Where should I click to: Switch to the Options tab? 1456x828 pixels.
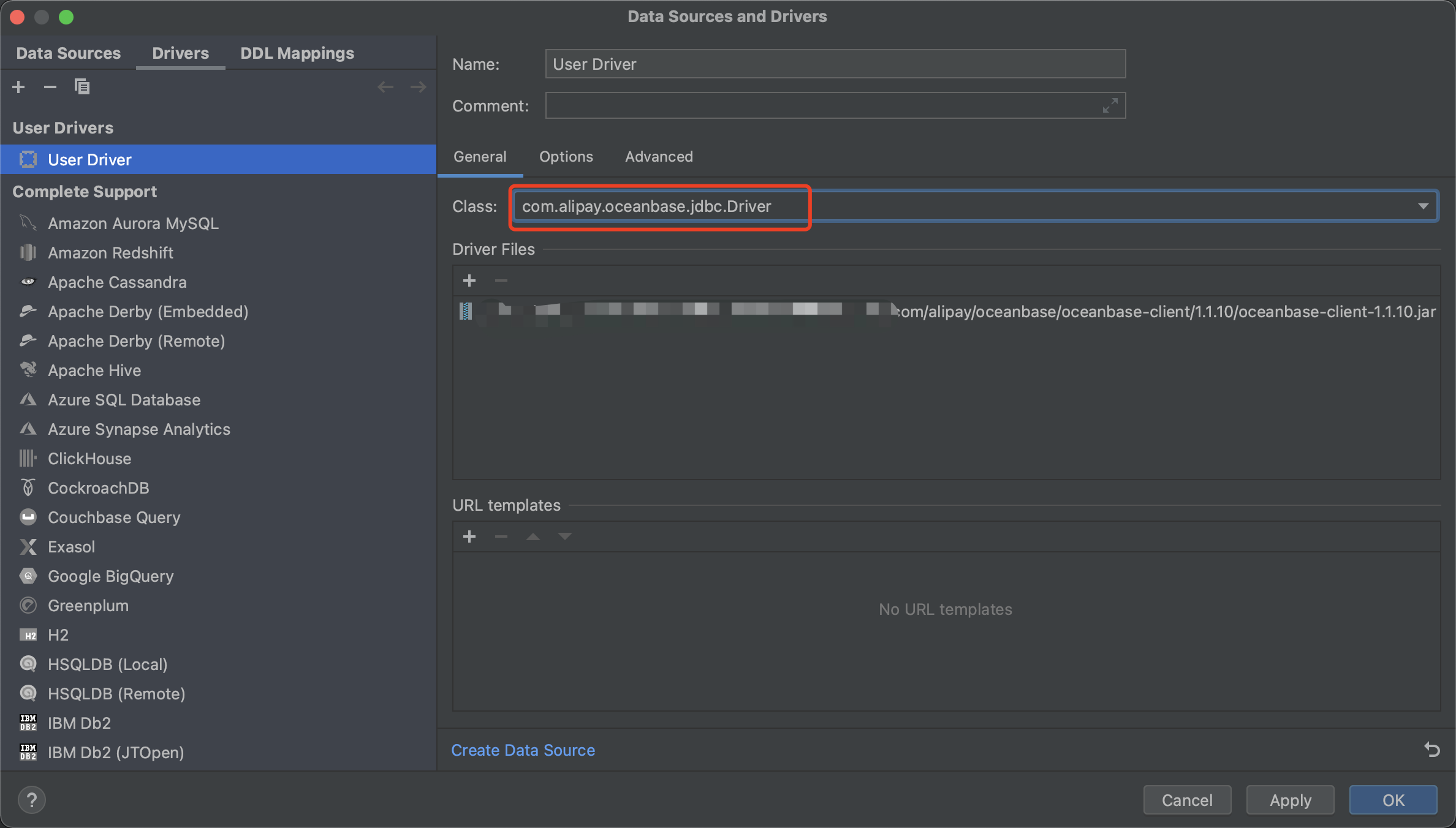click(566, 157)
